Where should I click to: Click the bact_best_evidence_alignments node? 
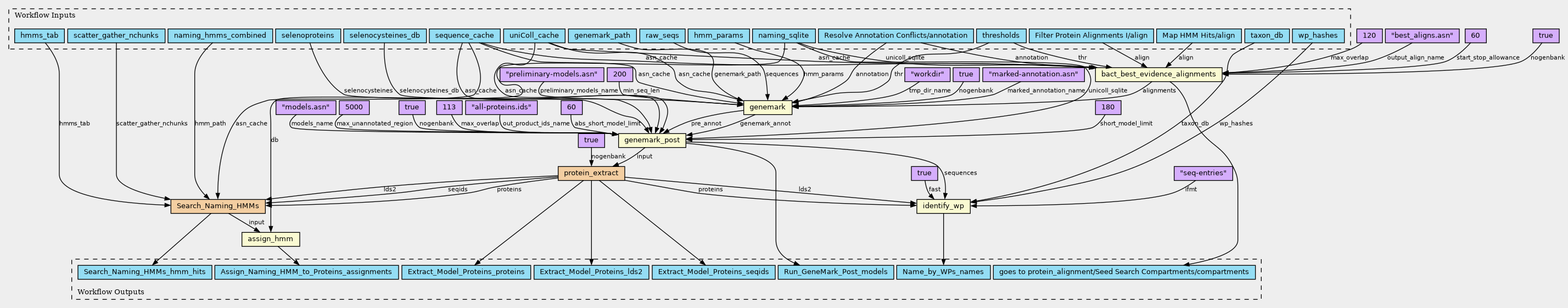[1158, 75]
